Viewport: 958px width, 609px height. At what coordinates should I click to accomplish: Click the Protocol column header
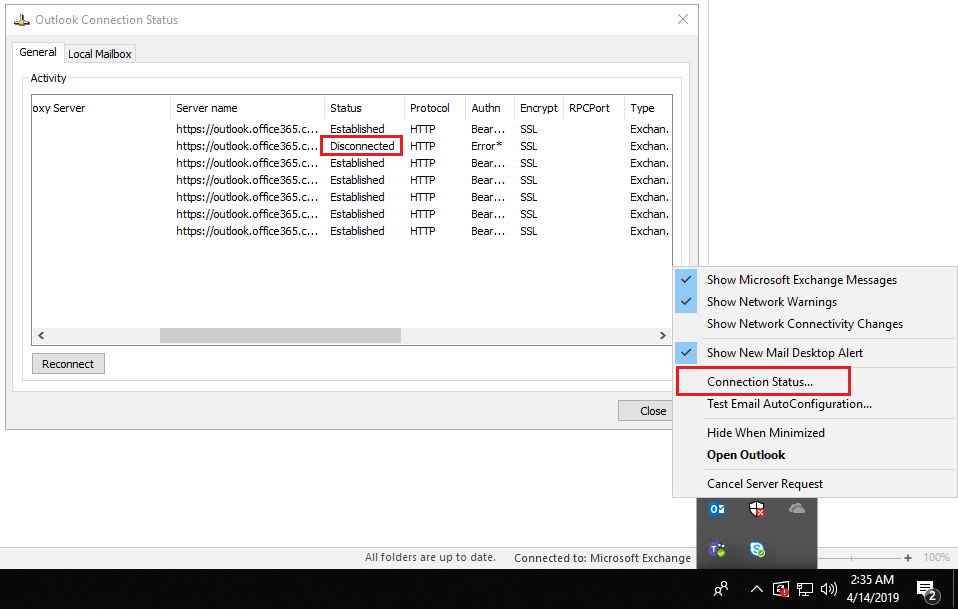pos(434,108)
